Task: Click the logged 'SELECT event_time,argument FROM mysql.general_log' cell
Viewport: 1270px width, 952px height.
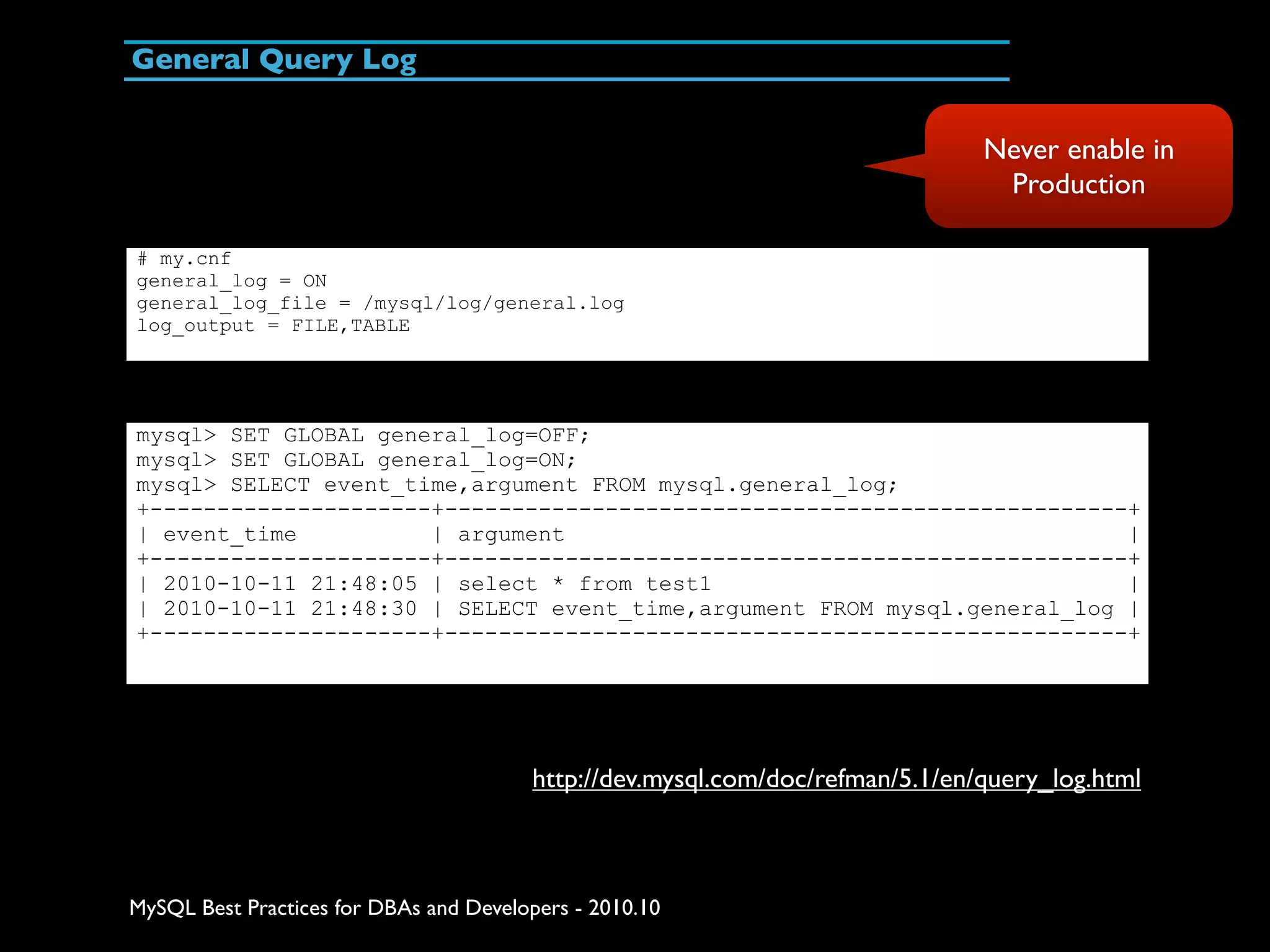Action: click(786, 609)
